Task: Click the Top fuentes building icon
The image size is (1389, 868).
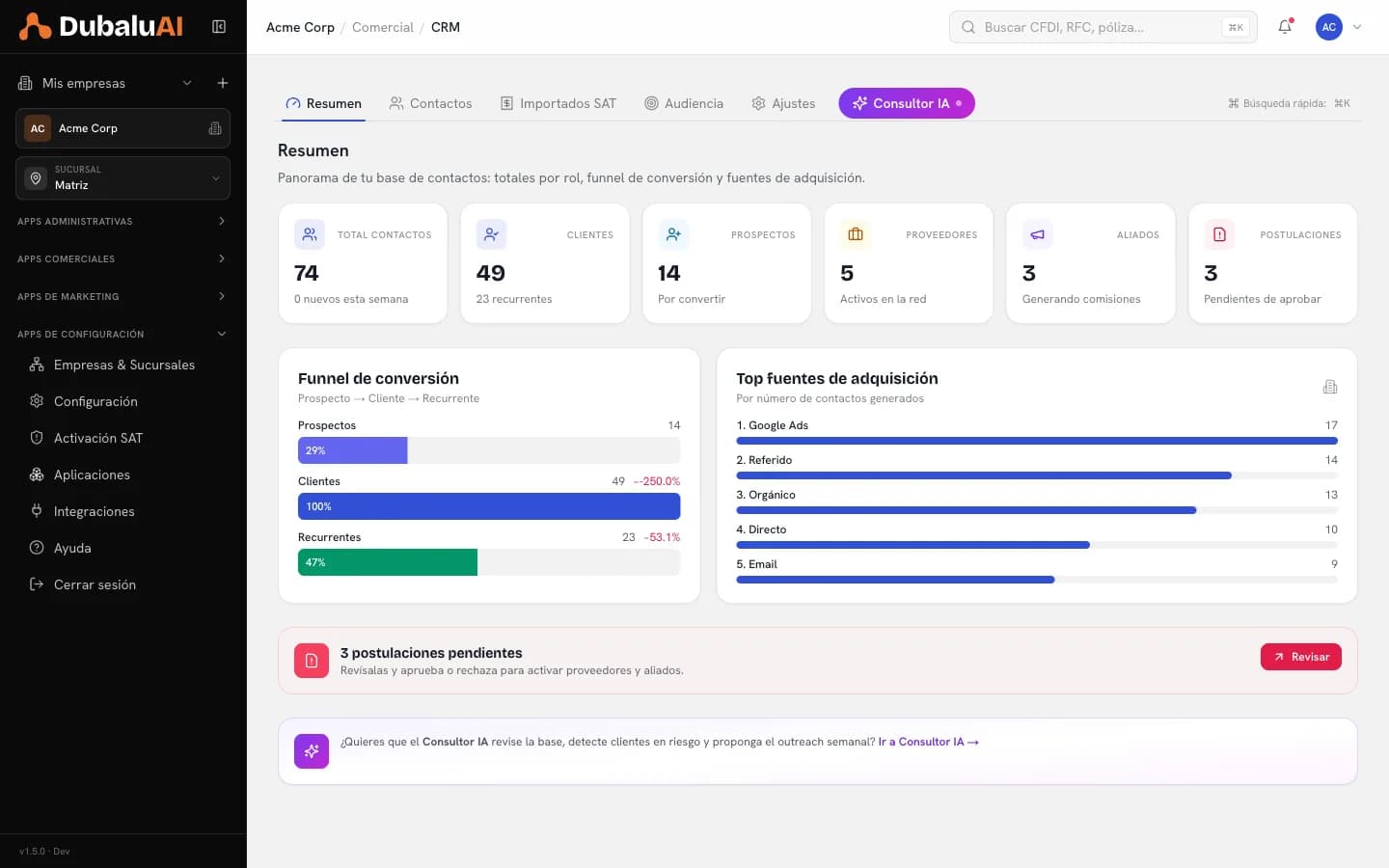Action: (1330, 387)
